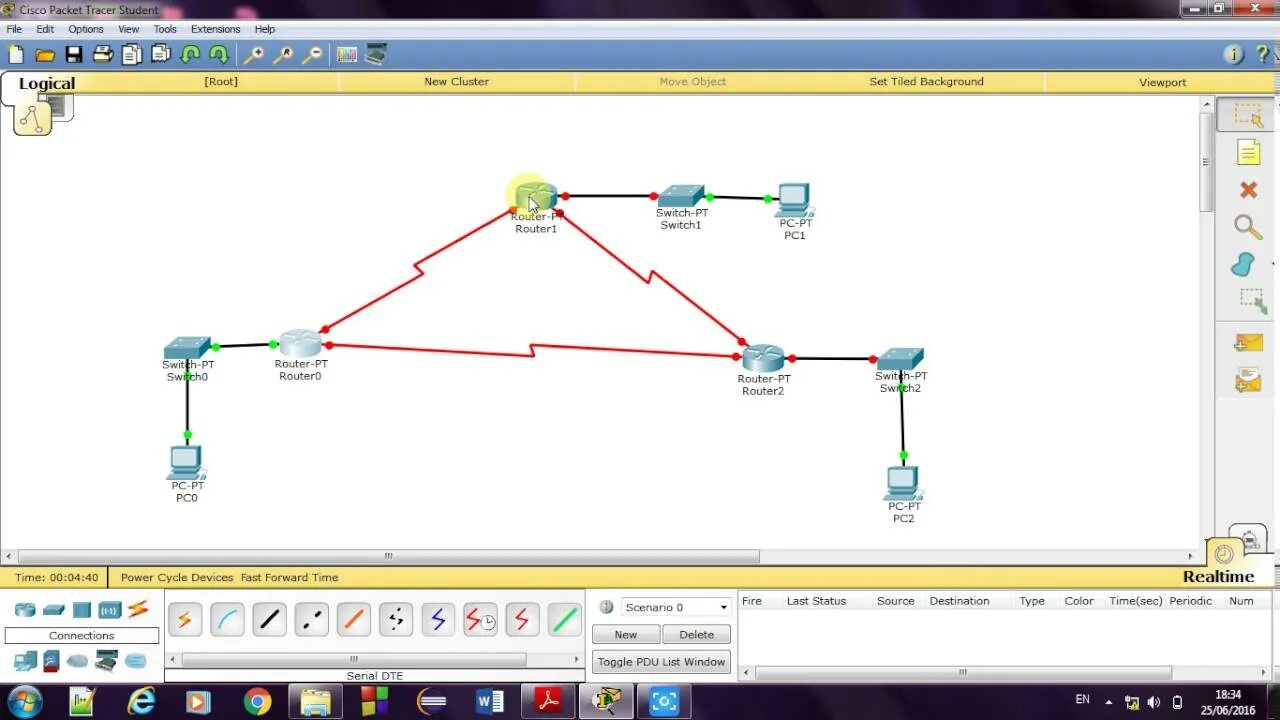Click Delete scenario button
Image resolution: width=1280 pixels, height=720 pixels.
(697, 634)
